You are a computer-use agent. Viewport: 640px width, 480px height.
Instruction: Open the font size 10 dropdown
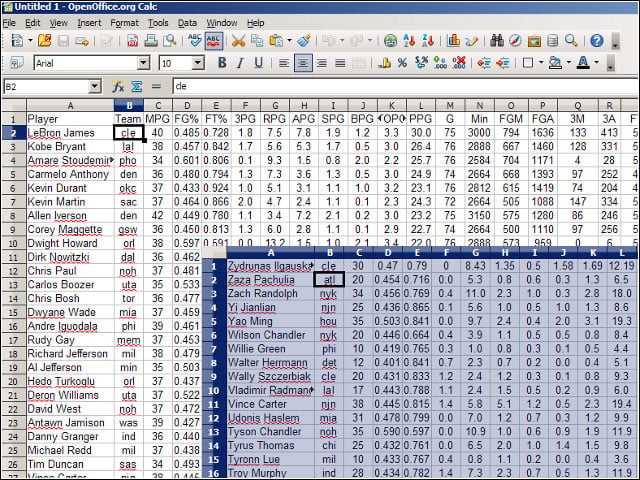(x=198, y=63)
